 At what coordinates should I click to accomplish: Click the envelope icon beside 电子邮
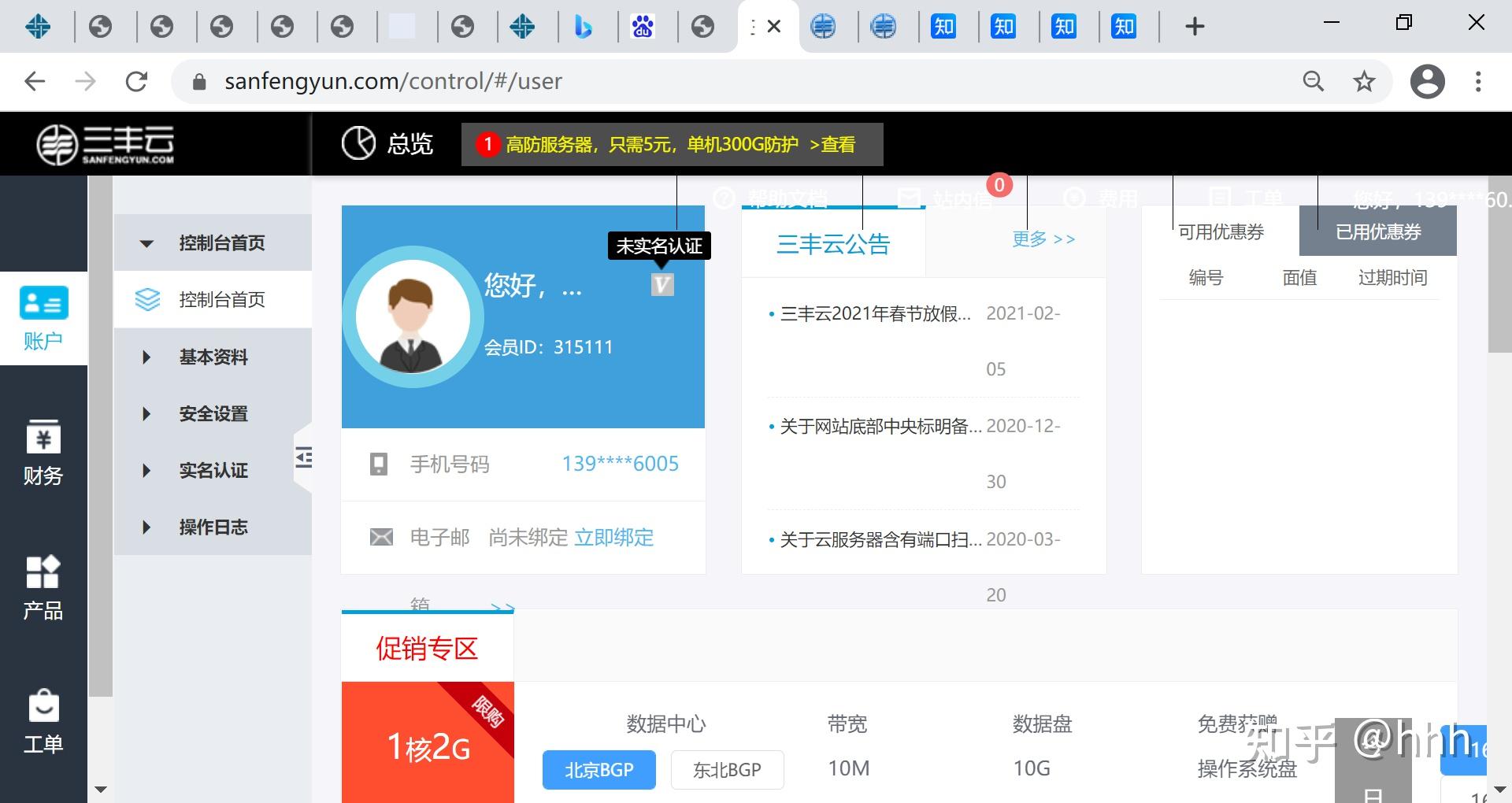coord(381,538)
